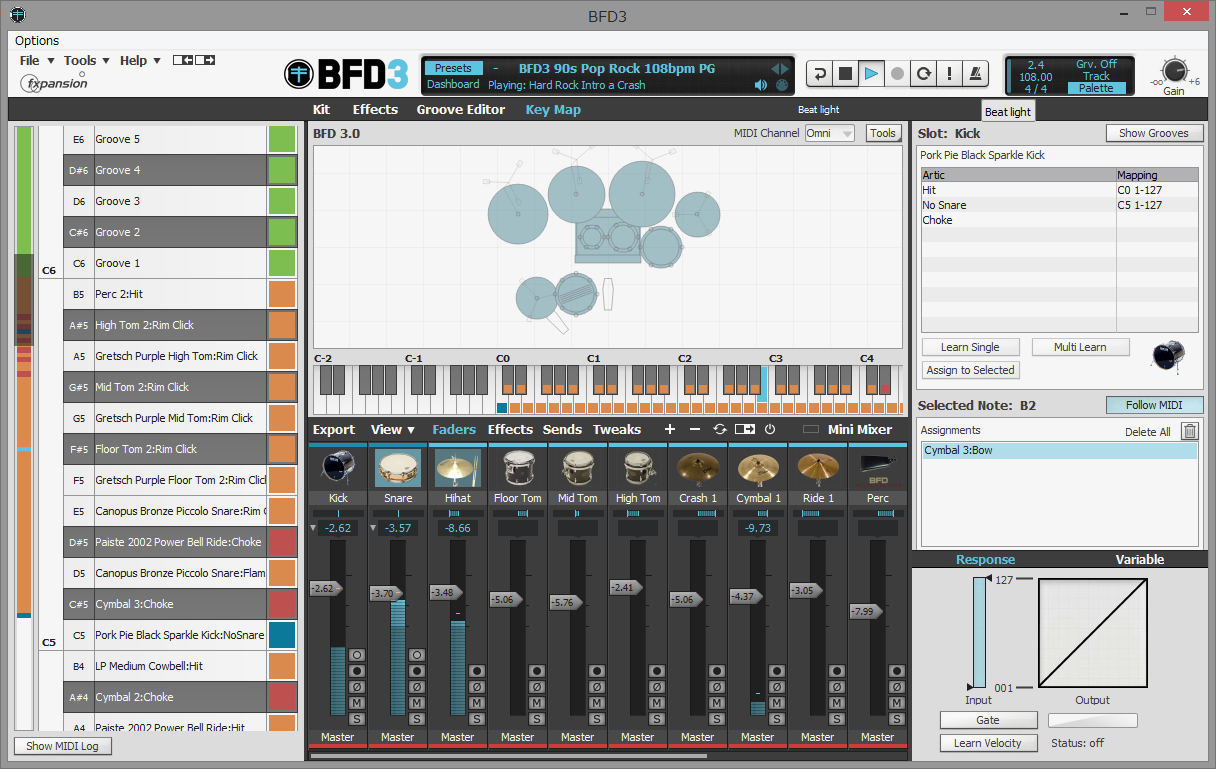Toggle the Loop transport button
This screenshot has height=769, width=1216.
[x=924, y=74]
